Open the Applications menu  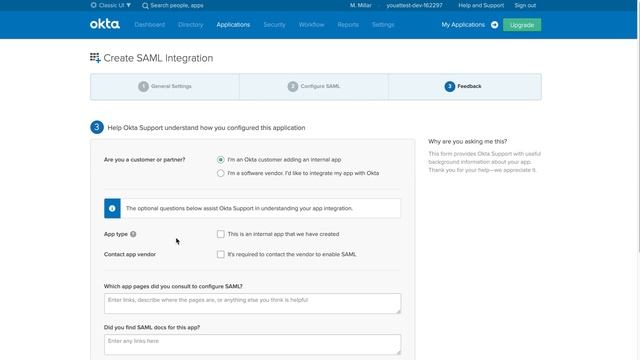click(233, 25)
